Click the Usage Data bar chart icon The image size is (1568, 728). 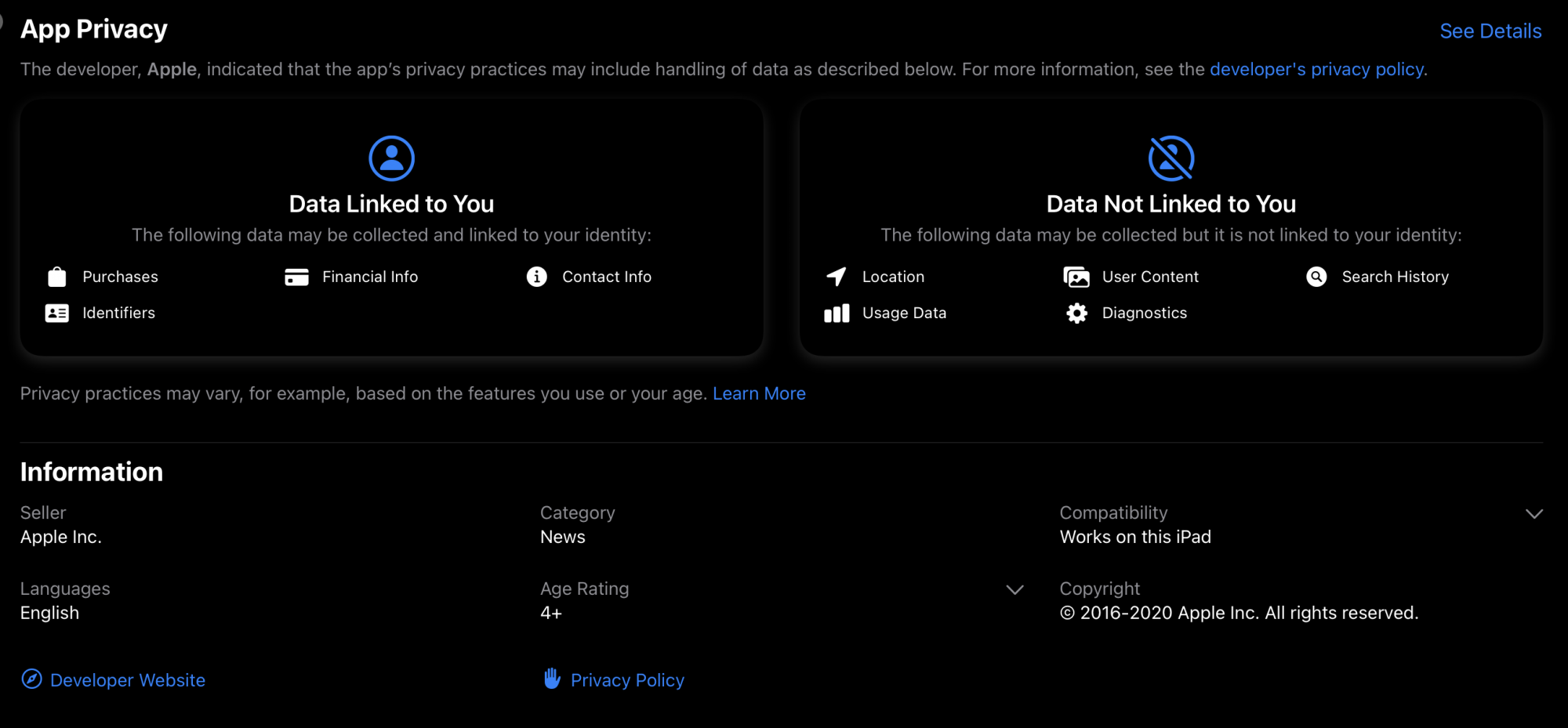coord(837,313)
